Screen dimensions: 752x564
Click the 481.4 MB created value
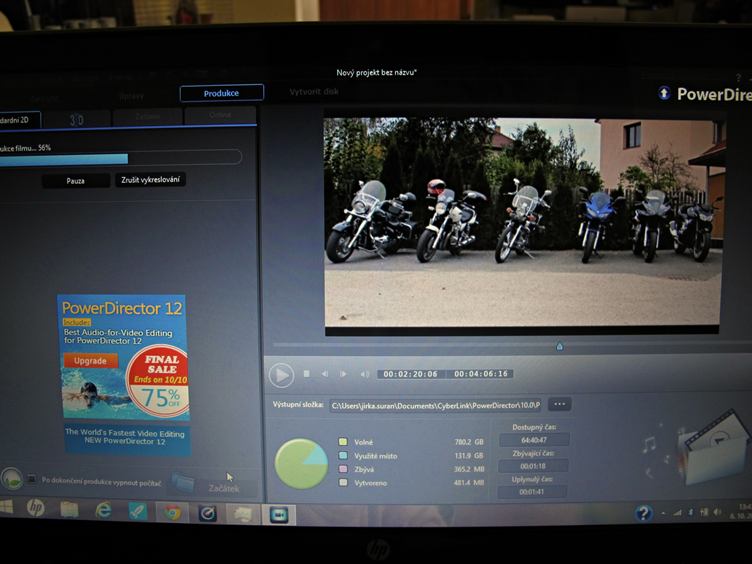coord(469,482)
